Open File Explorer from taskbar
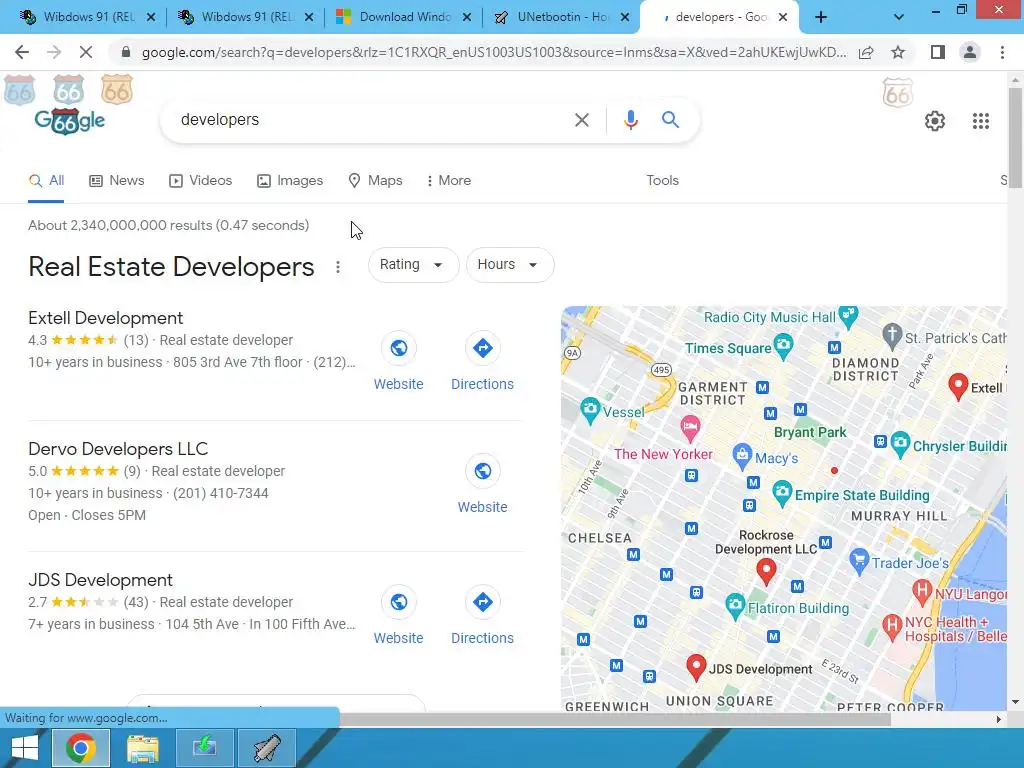 click(142, 748)
